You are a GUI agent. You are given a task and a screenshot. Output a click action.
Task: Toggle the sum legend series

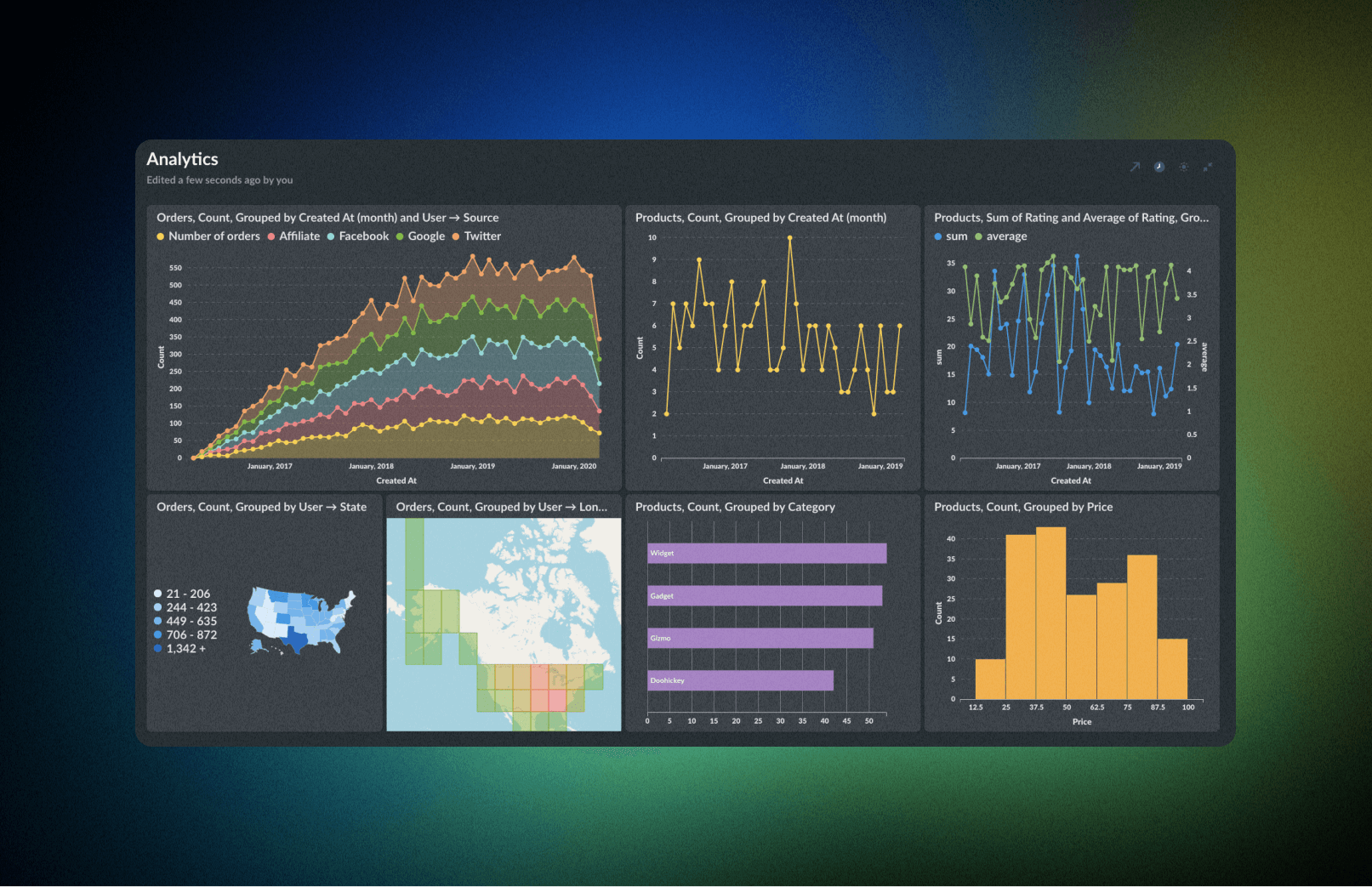click(x=951, y=236)
